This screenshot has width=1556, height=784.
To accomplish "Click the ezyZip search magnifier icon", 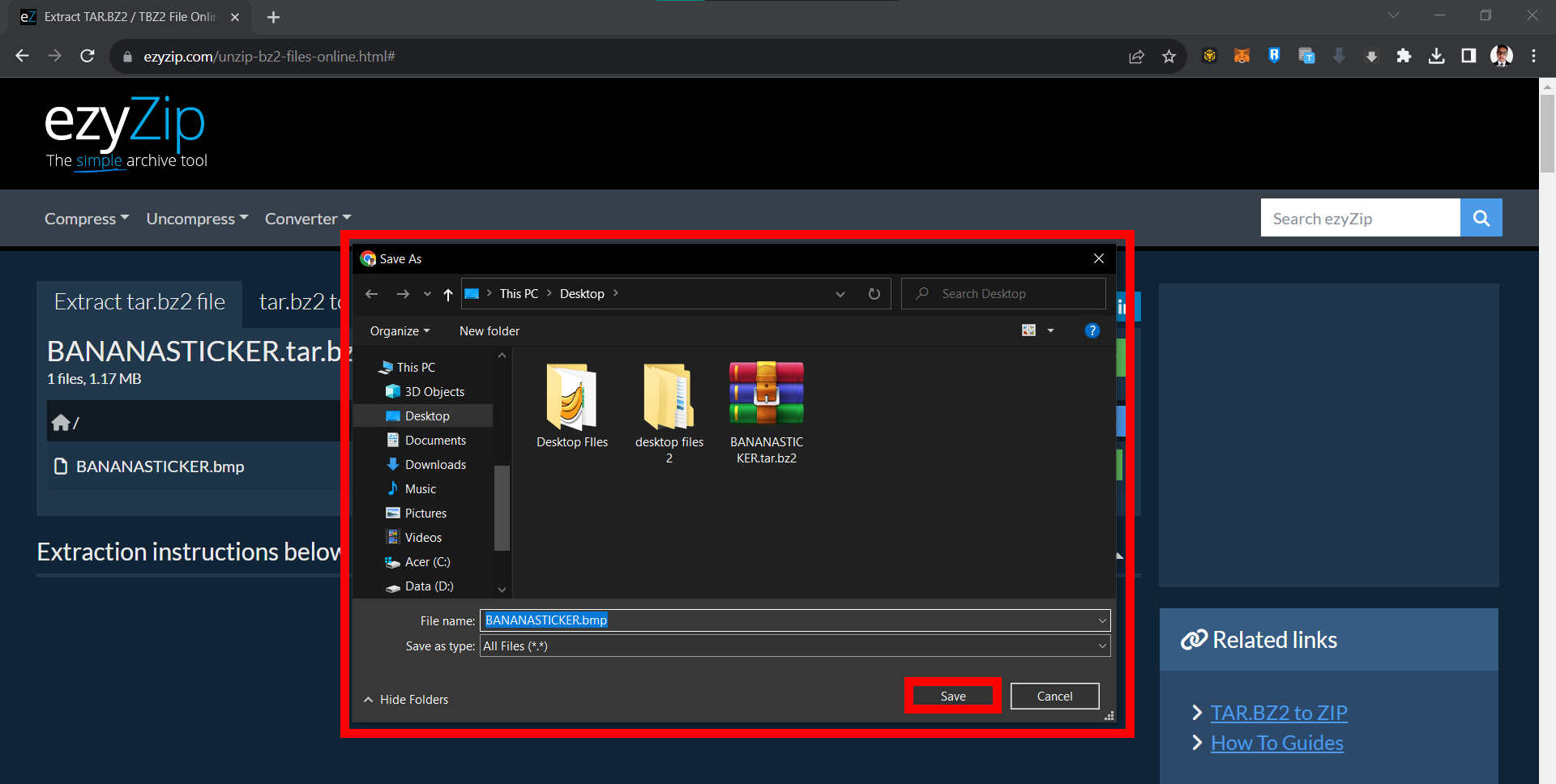I will click(x=1481, y=217).
